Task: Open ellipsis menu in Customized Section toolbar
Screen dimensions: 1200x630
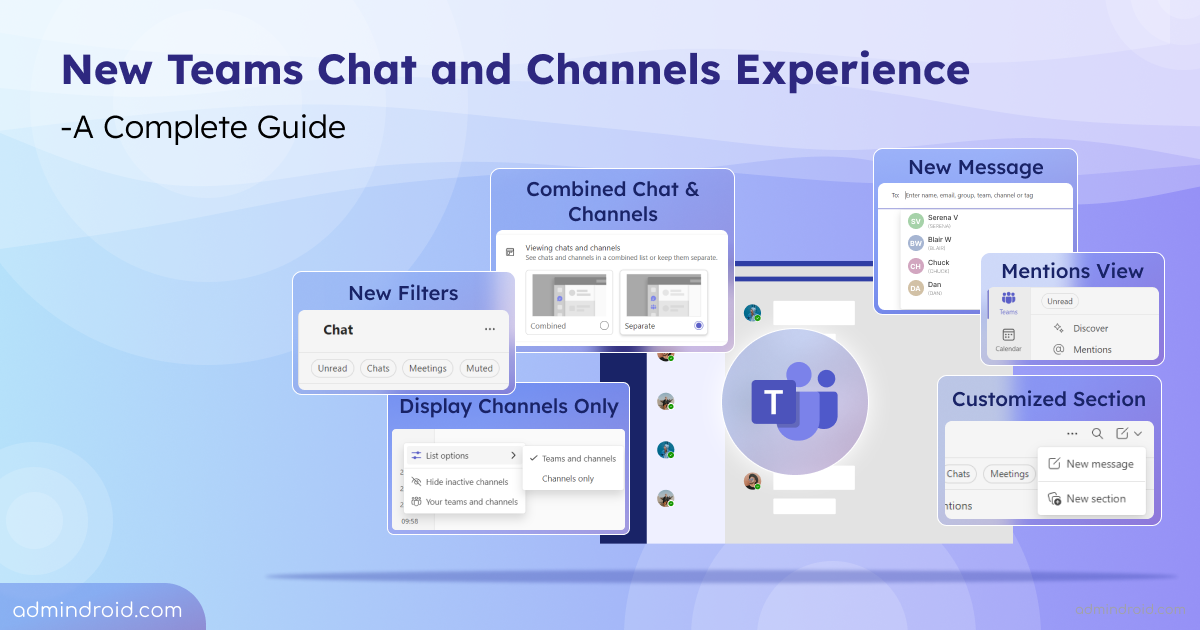Action: 1072,434
